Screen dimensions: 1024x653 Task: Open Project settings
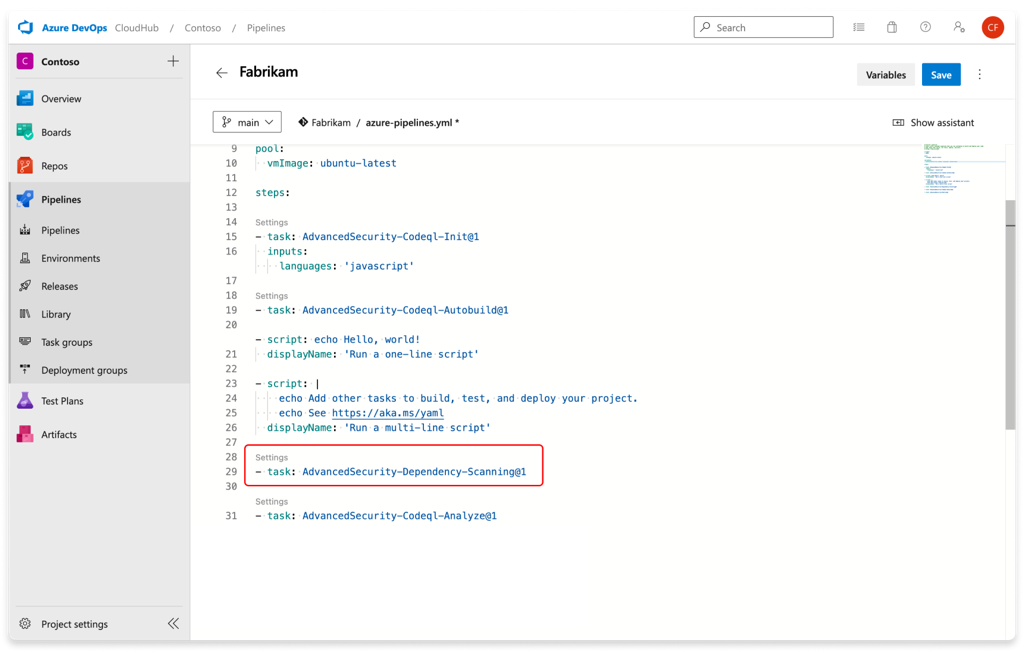[x=75, y=623]
